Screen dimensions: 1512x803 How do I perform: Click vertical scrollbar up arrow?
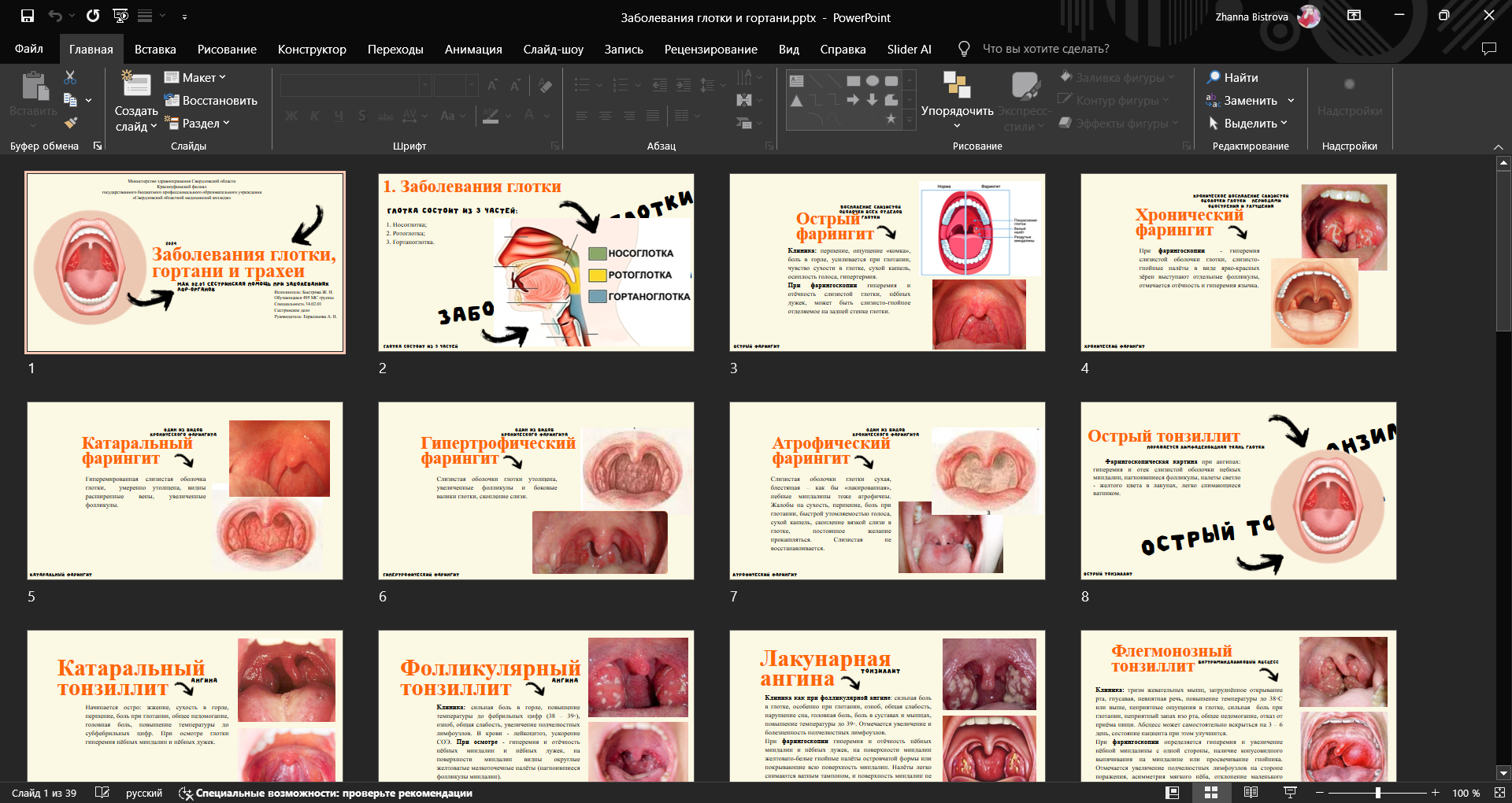[1503, 163]
